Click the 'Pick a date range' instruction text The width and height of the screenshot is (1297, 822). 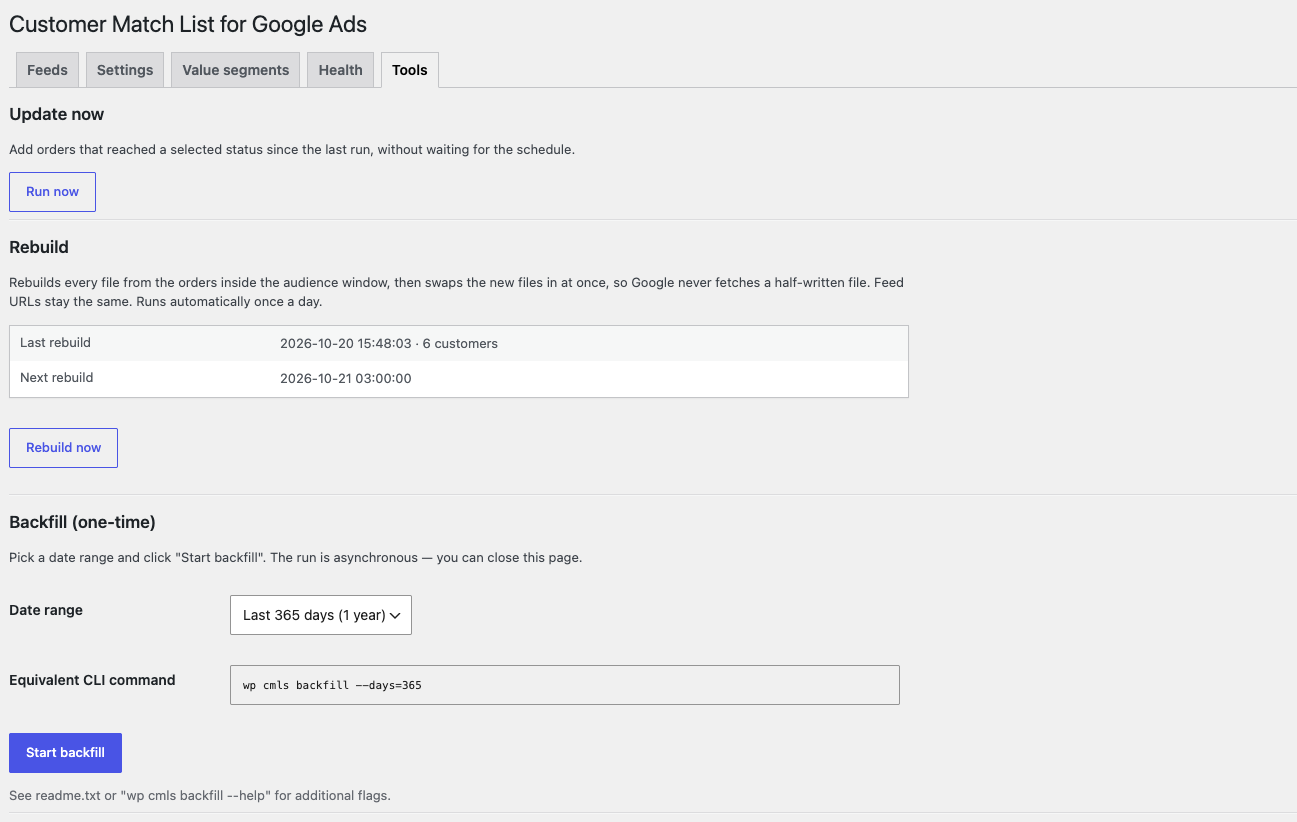(x=296, y=558)
